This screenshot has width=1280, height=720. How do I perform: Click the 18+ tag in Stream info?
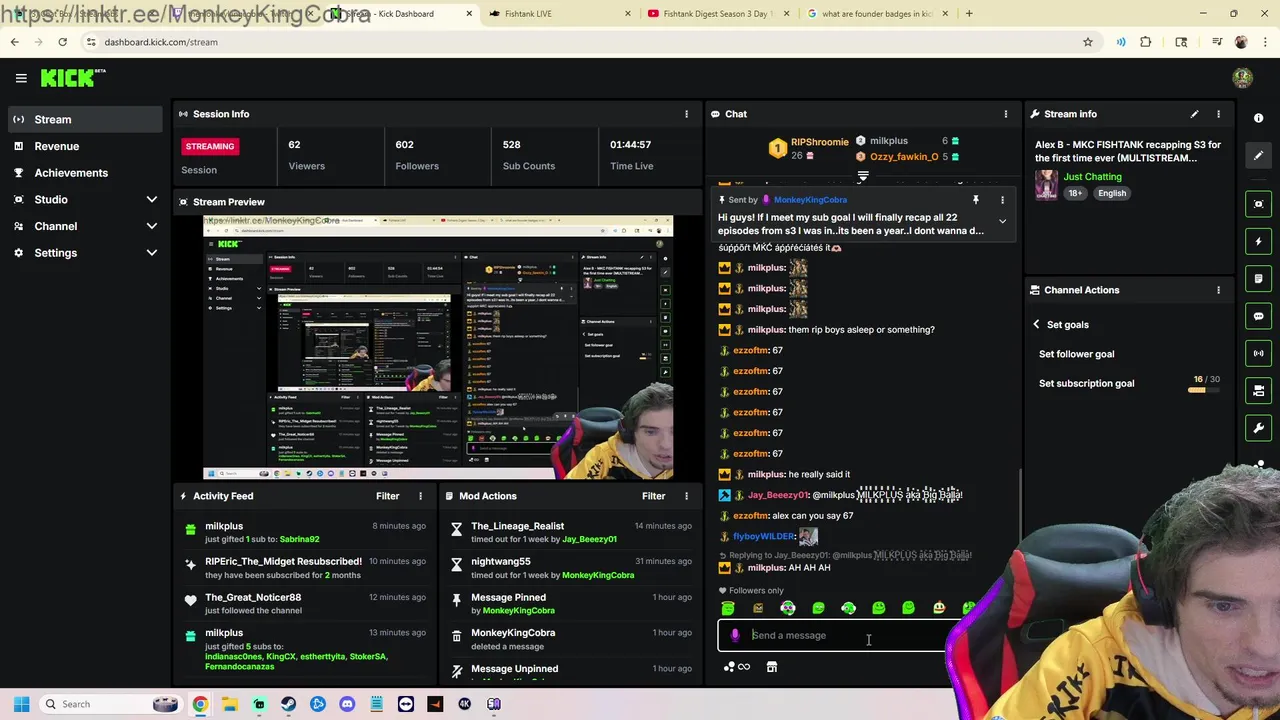point(1075,193)
